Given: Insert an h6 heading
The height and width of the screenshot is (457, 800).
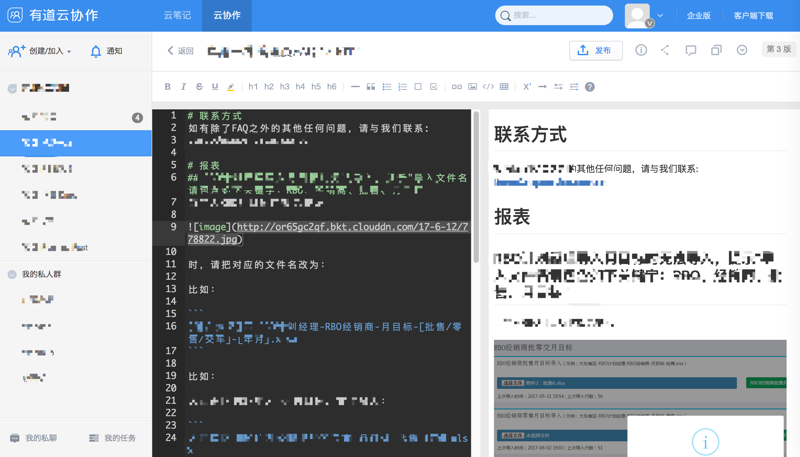Looking at the screenshot, I should [332, 87].
